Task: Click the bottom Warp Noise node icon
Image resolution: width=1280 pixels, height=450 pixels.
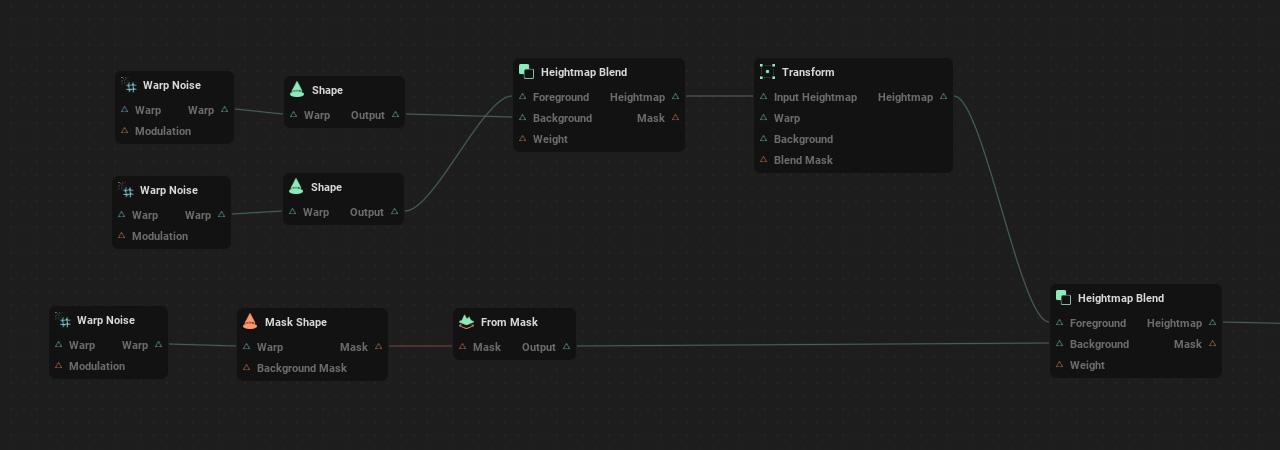Action: pyautogui.click(x=64, y=321)
